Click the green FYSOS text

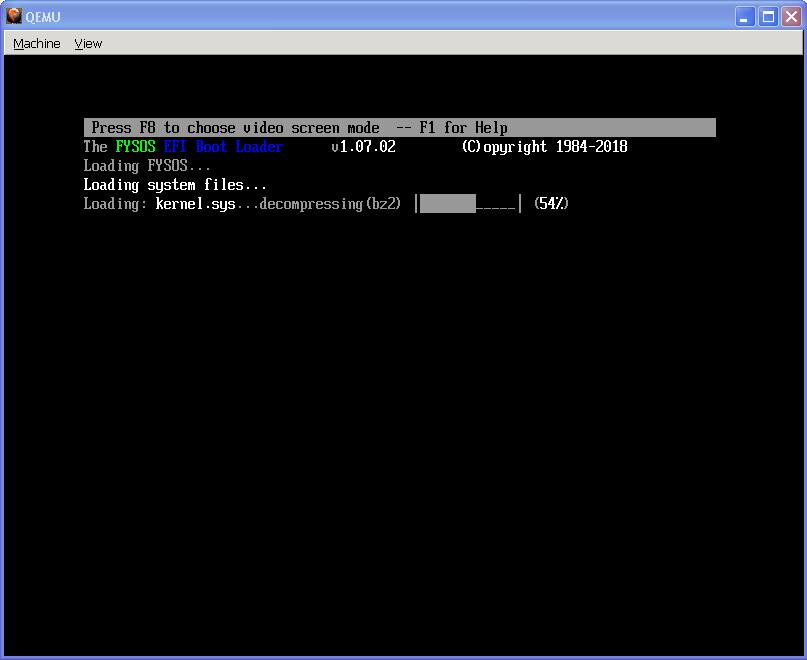[x=135, y=147]
